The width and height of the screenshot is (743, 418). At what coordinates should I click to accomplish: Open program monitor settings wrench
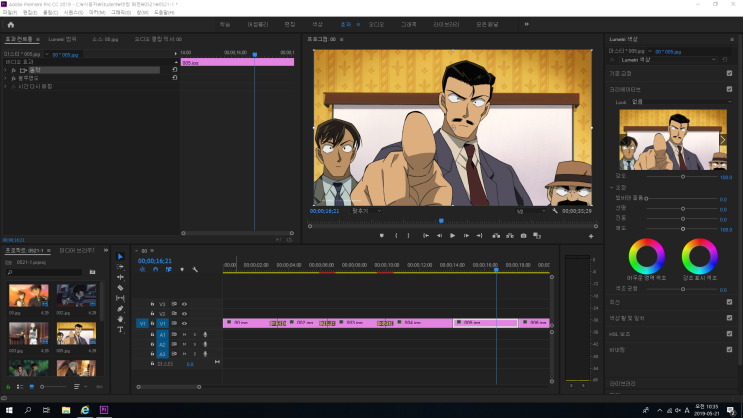pyautogui.click(x=555, y=211)
